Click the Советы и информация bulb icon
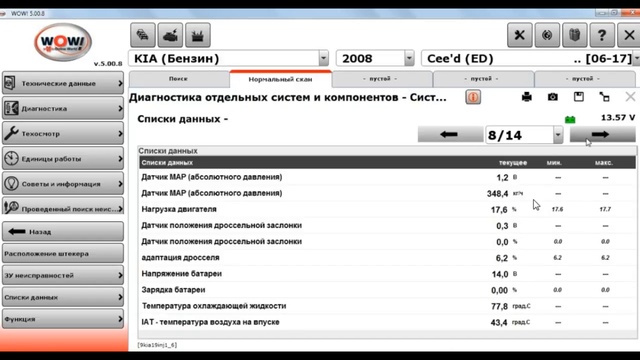Viewport: 640px width, 360px height. point(11,183)
